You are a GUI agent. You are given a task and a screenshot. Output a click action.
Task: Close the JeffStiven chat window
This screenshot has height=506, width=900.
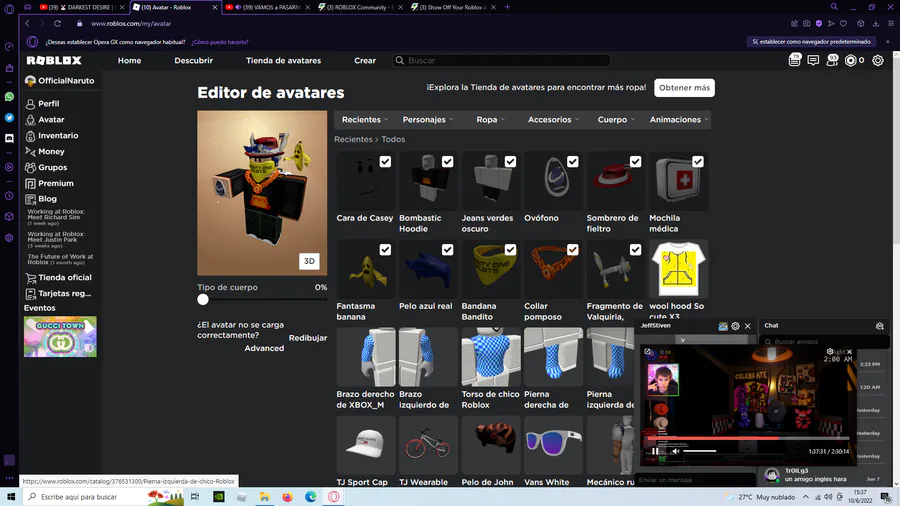(x=747, y=326)
